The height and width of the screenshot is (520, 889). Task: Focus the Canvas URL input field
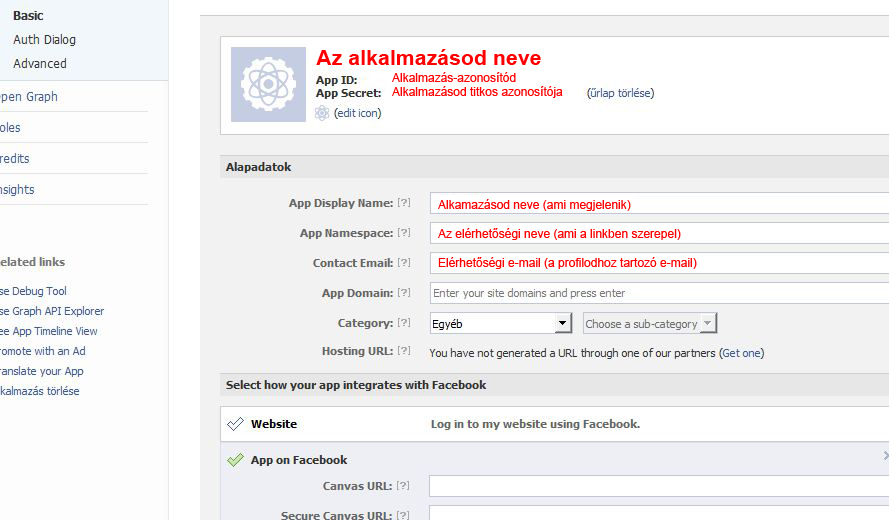[x=659, y=486]
